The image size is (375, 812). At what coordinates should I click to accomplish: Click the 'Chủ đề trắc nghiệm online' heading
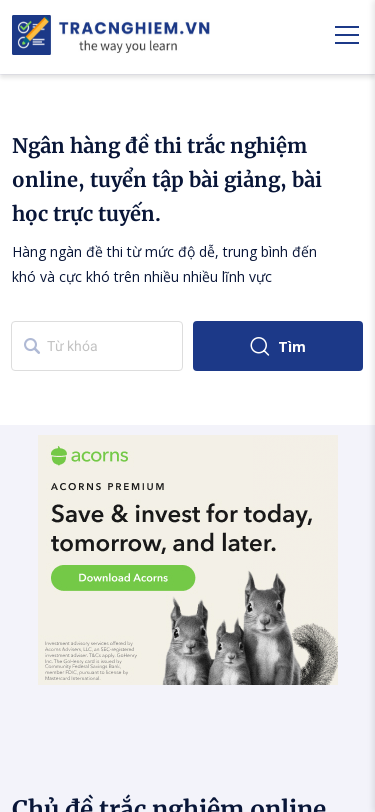(x=169, y=804)
